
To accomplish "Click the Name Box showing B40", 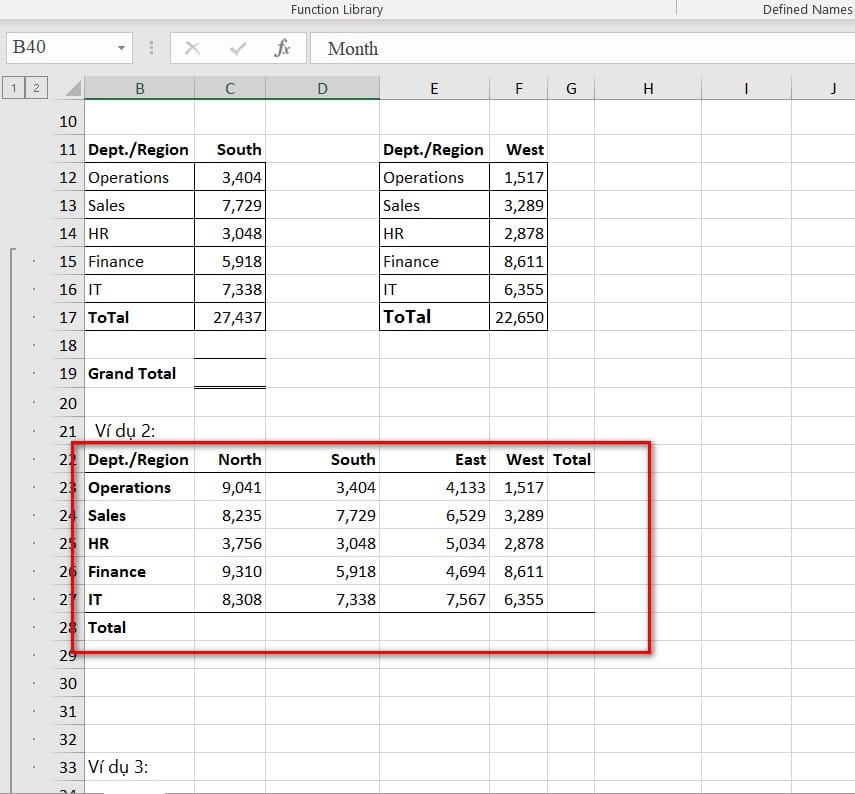I will tap(60, 48).
